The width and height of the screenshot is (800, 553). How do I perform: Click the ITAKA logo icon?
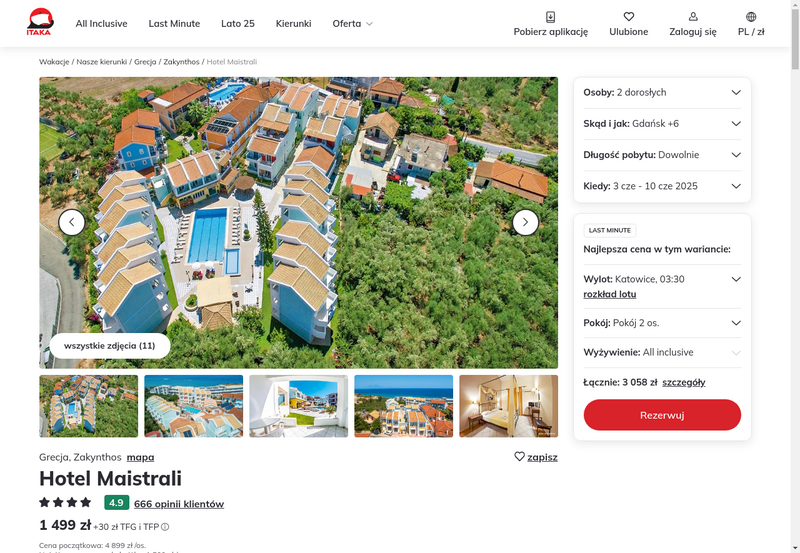coord(40,22)
